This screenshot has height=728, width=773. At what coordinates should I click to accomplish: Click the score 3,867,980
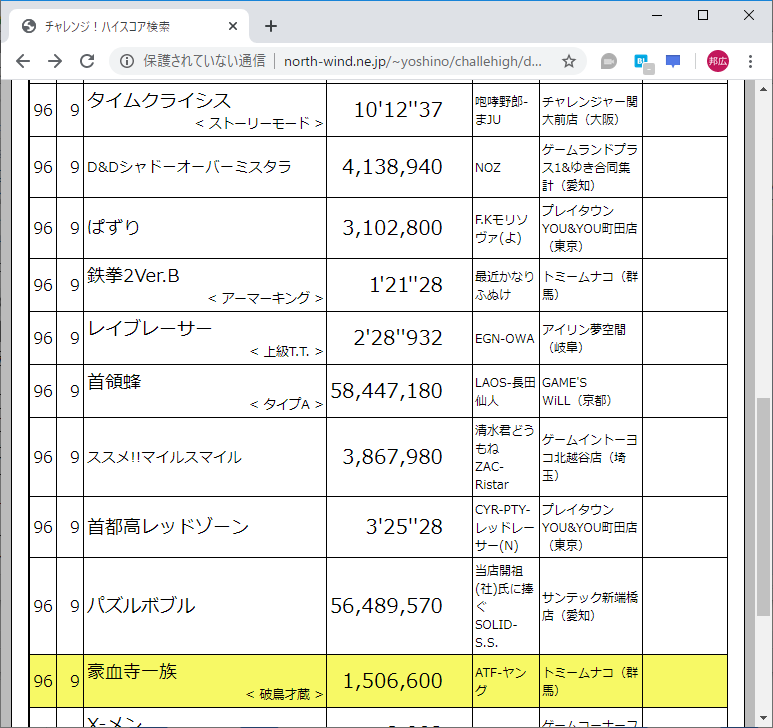[392, 457]
